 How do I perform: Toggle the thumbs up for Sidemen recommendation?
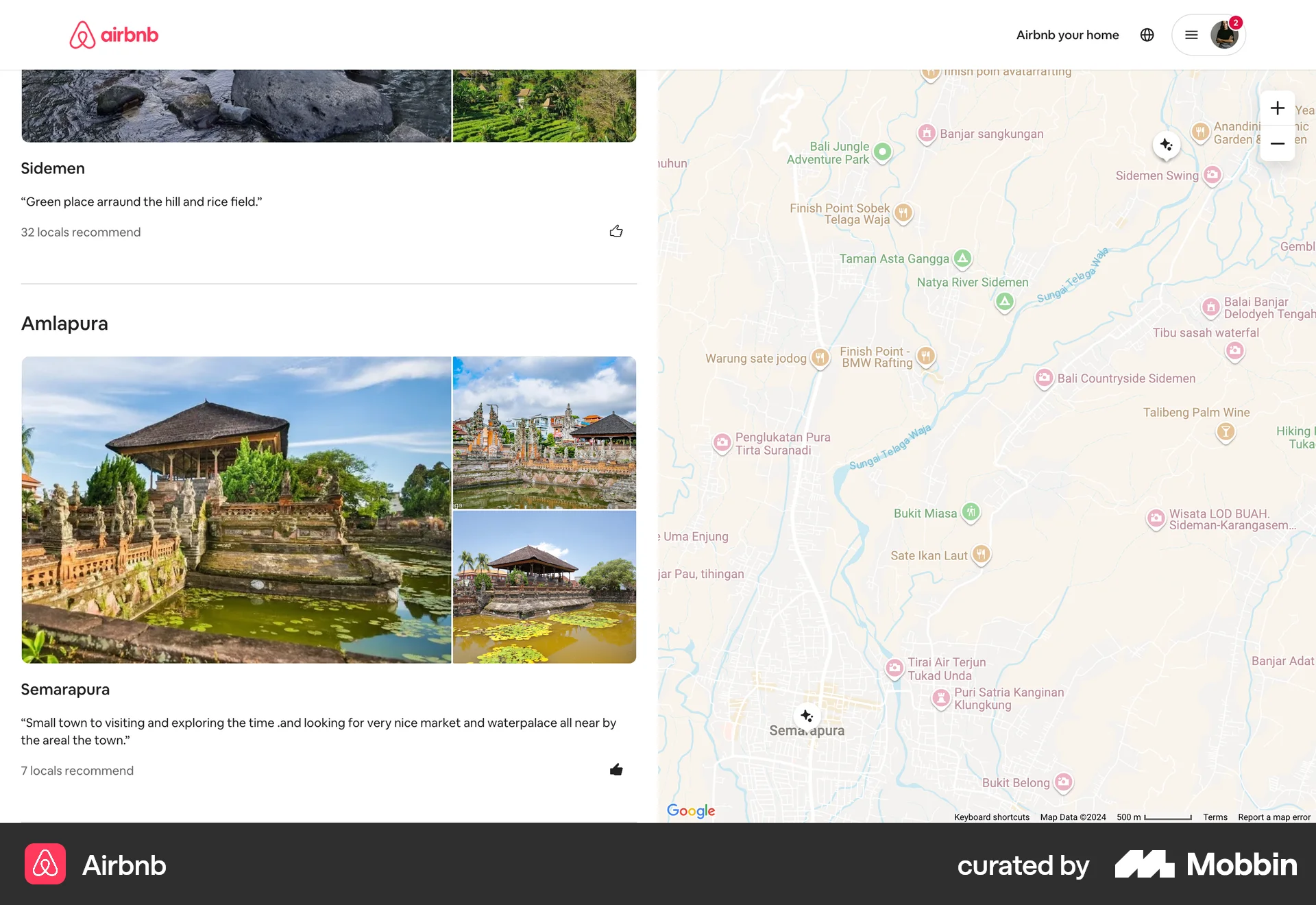(616, 231)
